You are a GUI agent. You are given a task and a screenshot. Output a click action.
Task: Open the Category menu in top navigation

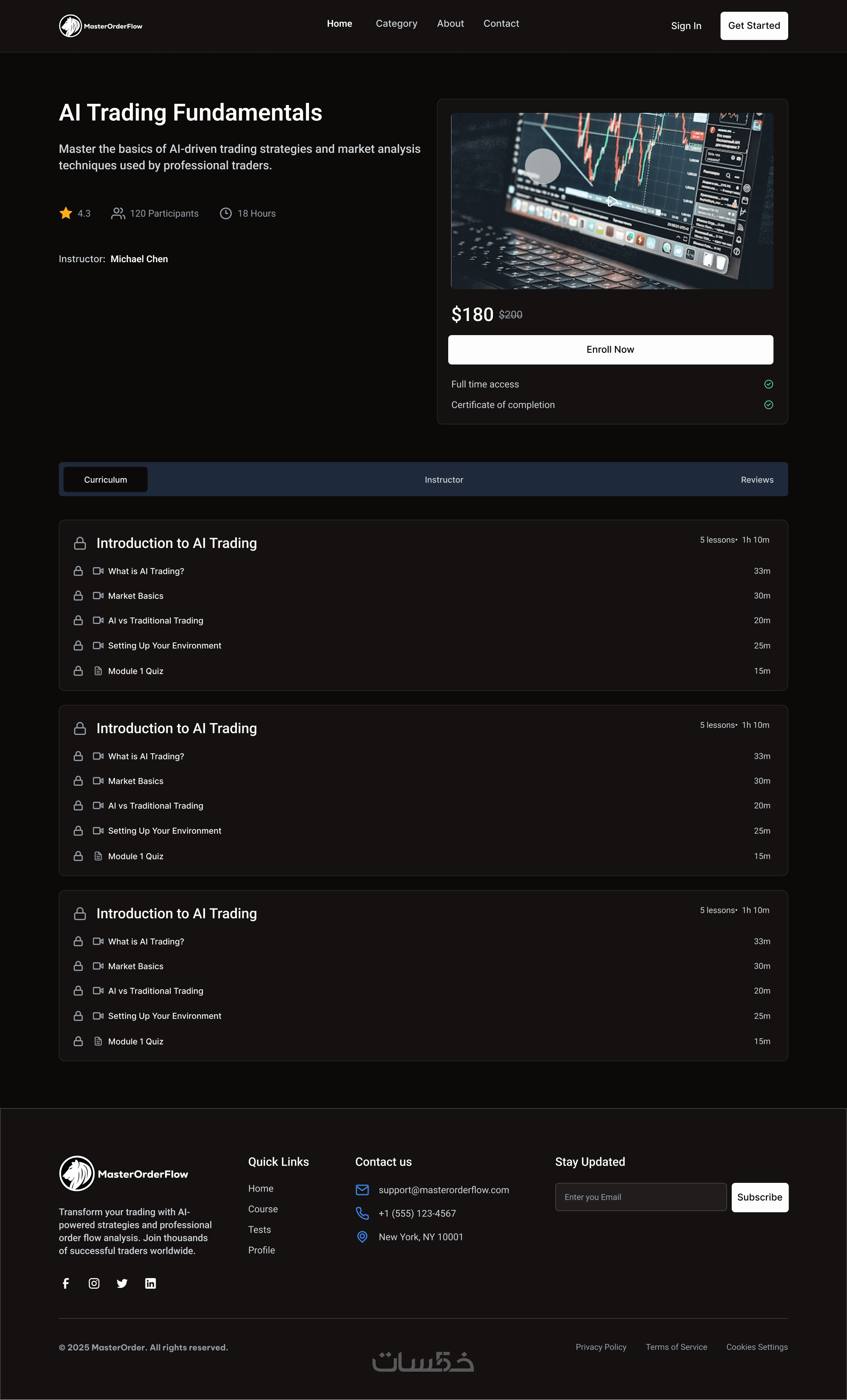click(x=396, y=23)
